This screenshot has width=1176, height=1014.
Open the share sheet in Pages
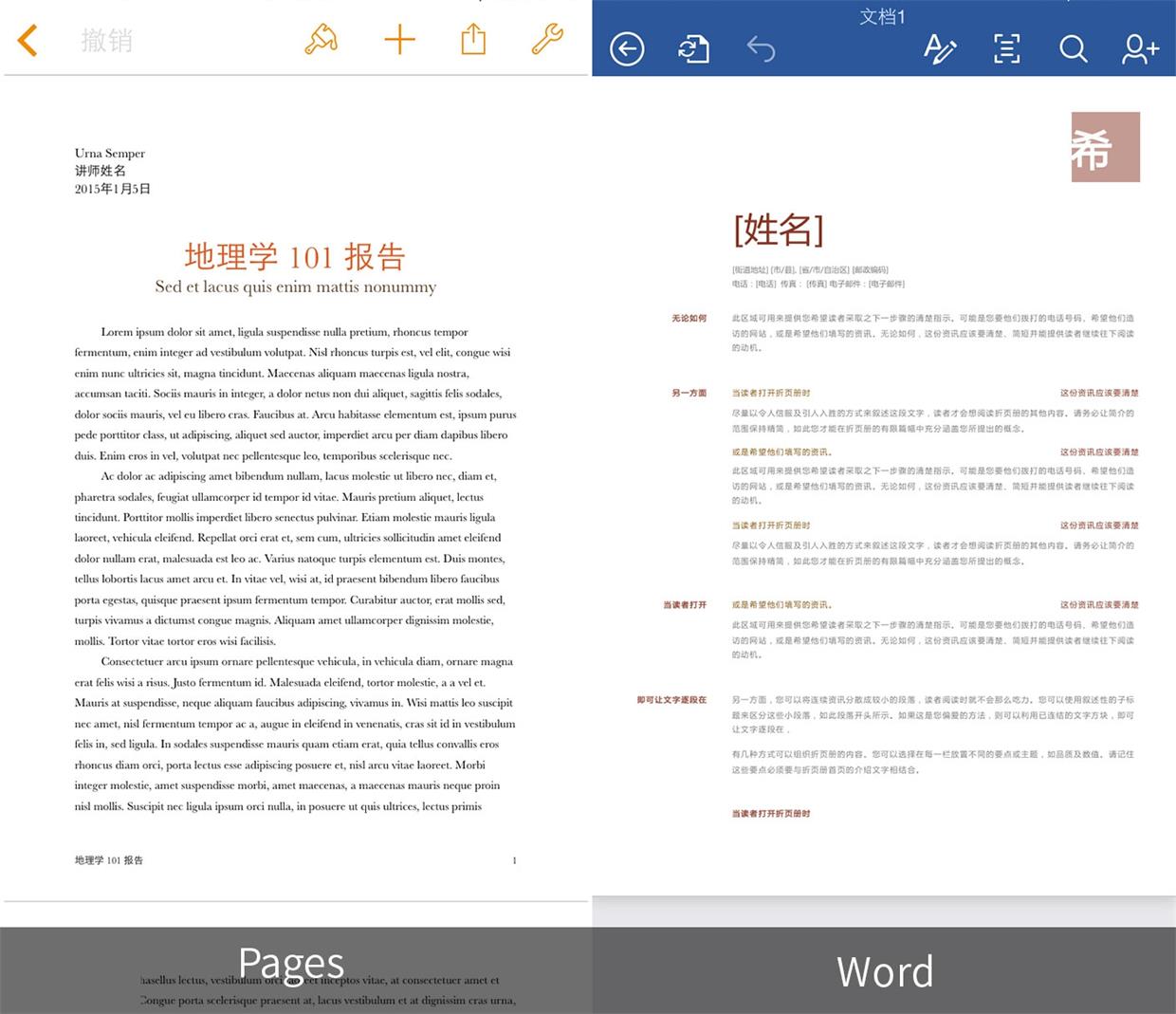[473, 40]
